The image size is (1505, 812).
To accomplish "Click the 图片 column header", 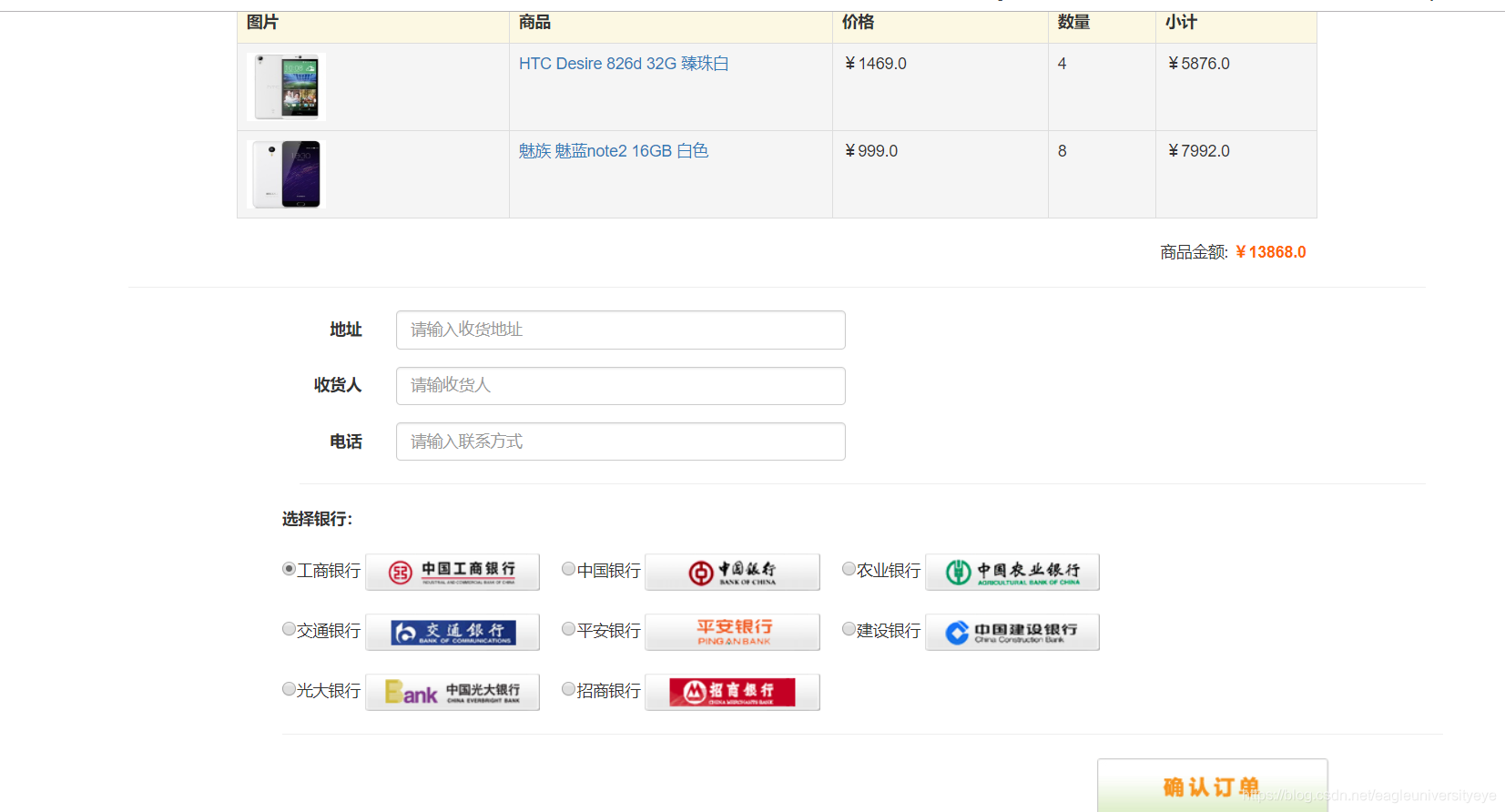I will [x=262, y=22].
